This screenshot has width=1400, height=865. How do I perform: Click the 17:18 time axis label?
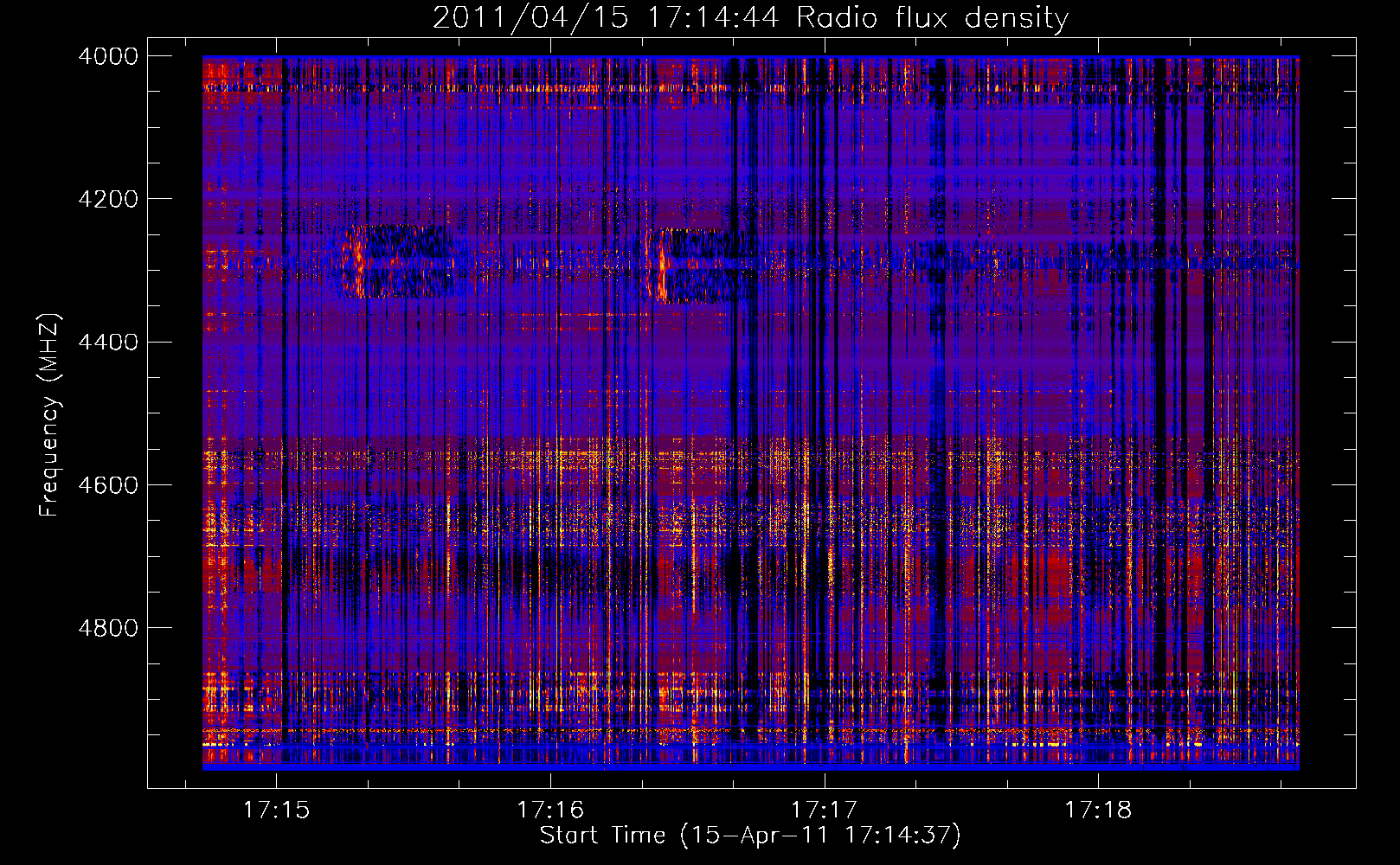click(1098, 811)
